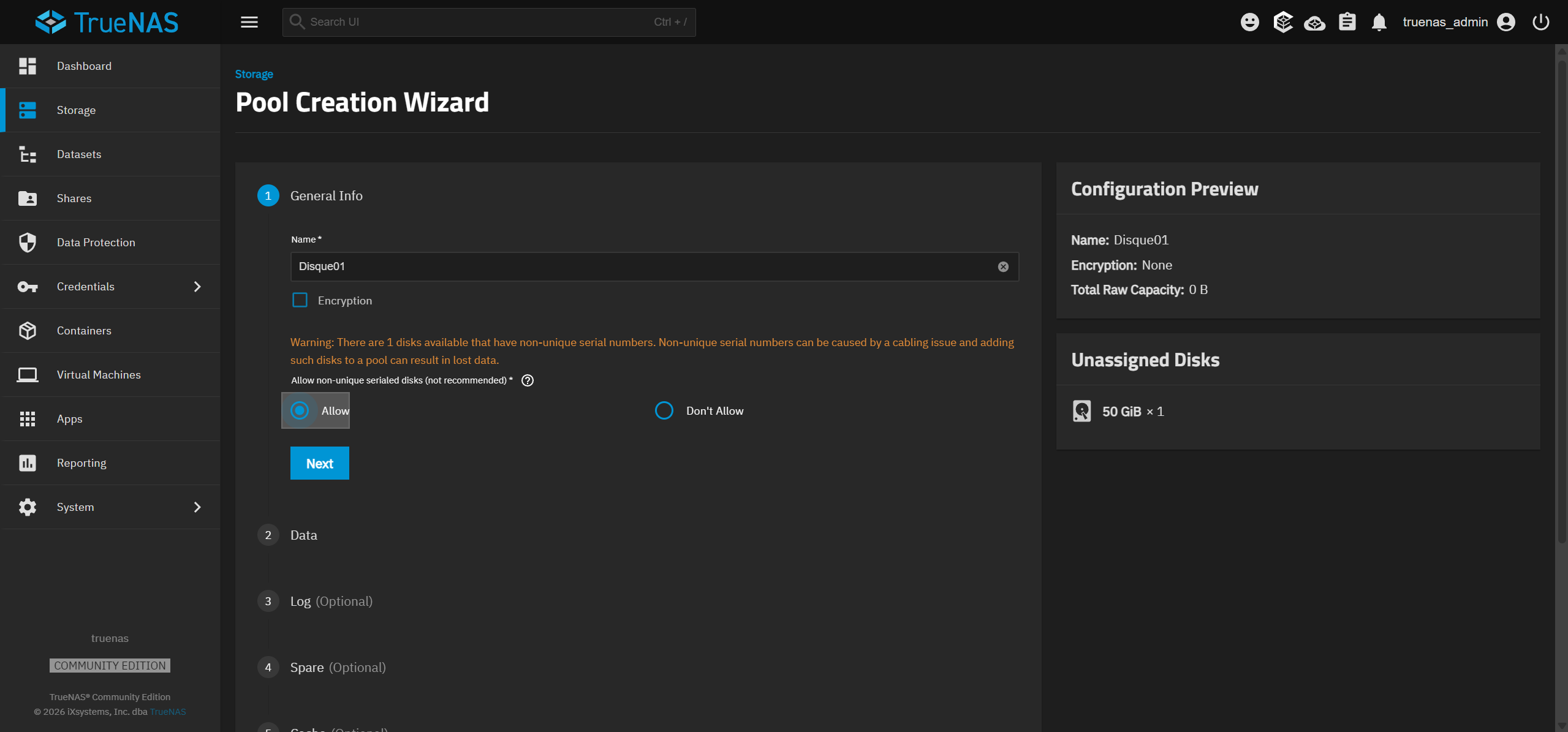The image size is (1568, 732).
Task: Clear the pool Name field
Action: tap(1003, 266)
